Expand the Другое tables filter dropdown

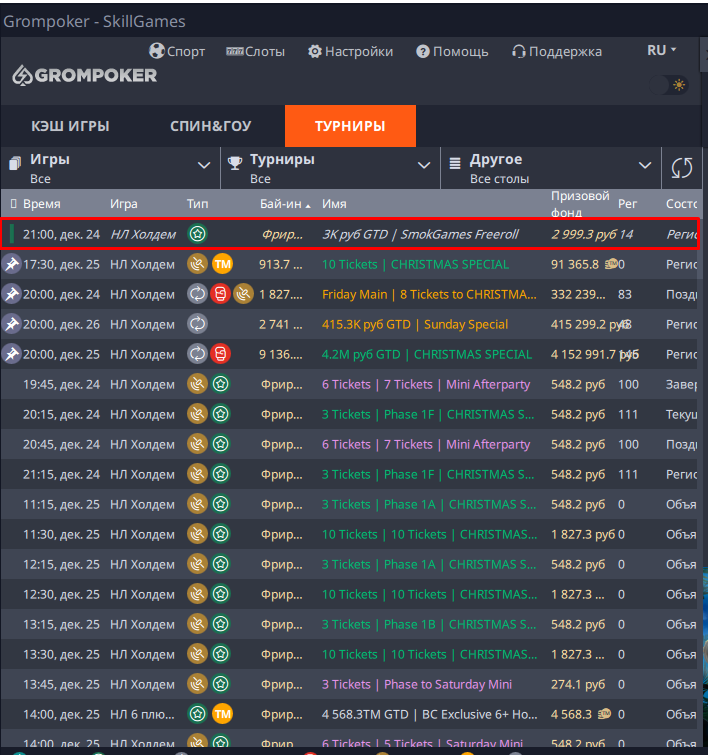[551, 168]
